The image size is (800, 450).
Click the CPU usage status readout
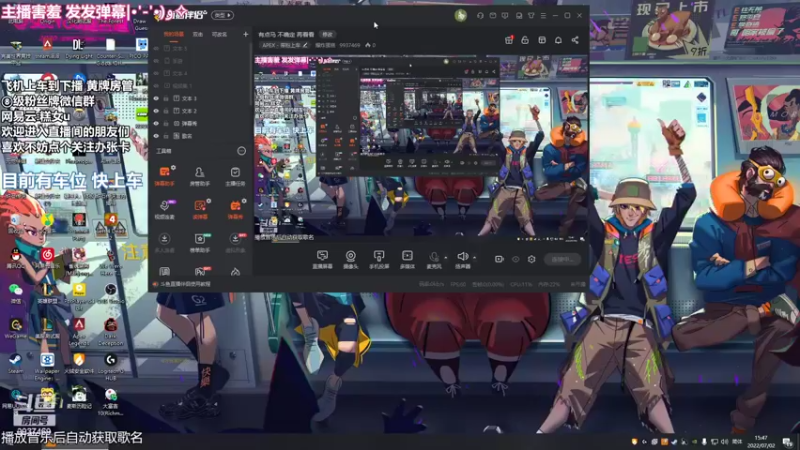(521, 284)
